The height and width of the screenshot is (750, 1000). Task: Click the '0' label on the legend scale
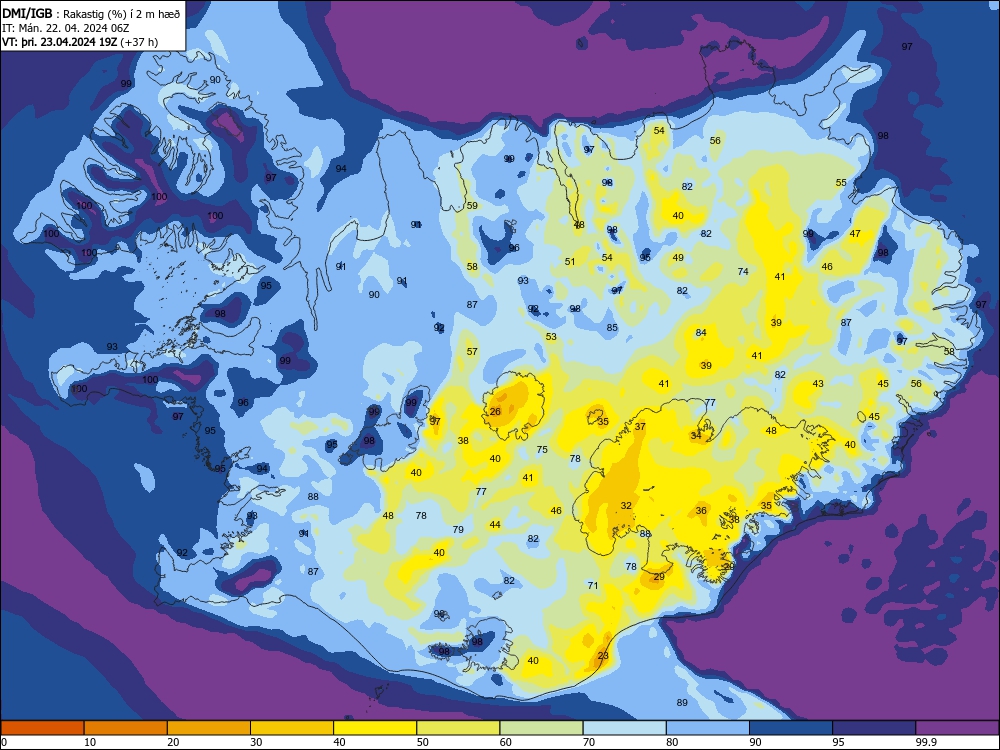pyautogui.click(x=4, y=742)
